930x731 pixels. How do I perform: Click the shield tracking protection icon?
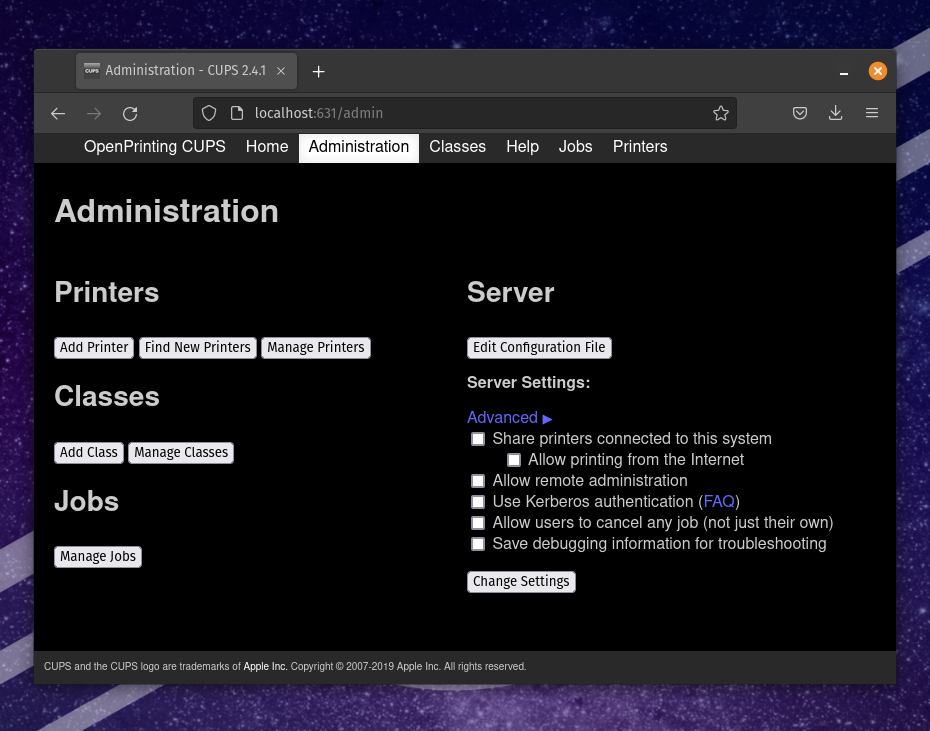pyautogui.click(x=209, y=114)
